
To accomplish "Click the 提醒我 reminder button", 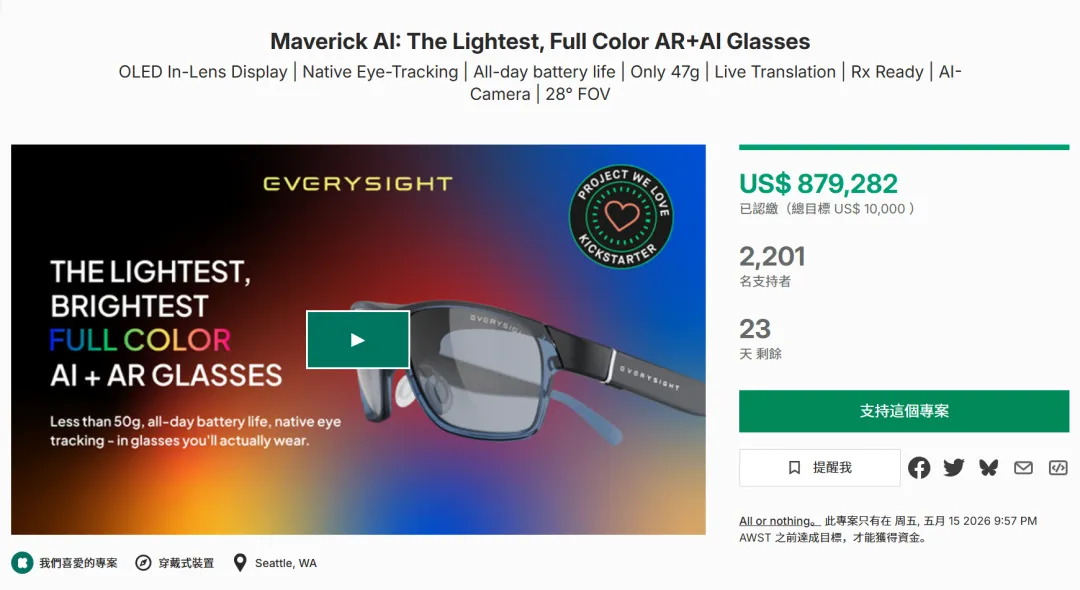I will pos(820,467).
